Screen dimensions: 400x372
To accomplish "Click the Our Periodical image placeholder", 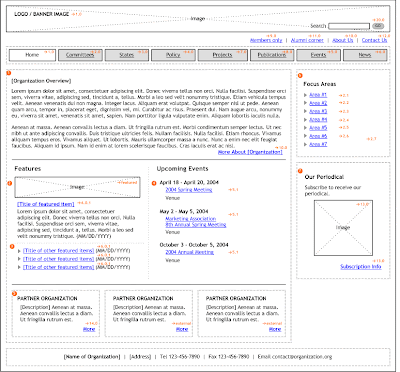I will (x=343, y=228).
